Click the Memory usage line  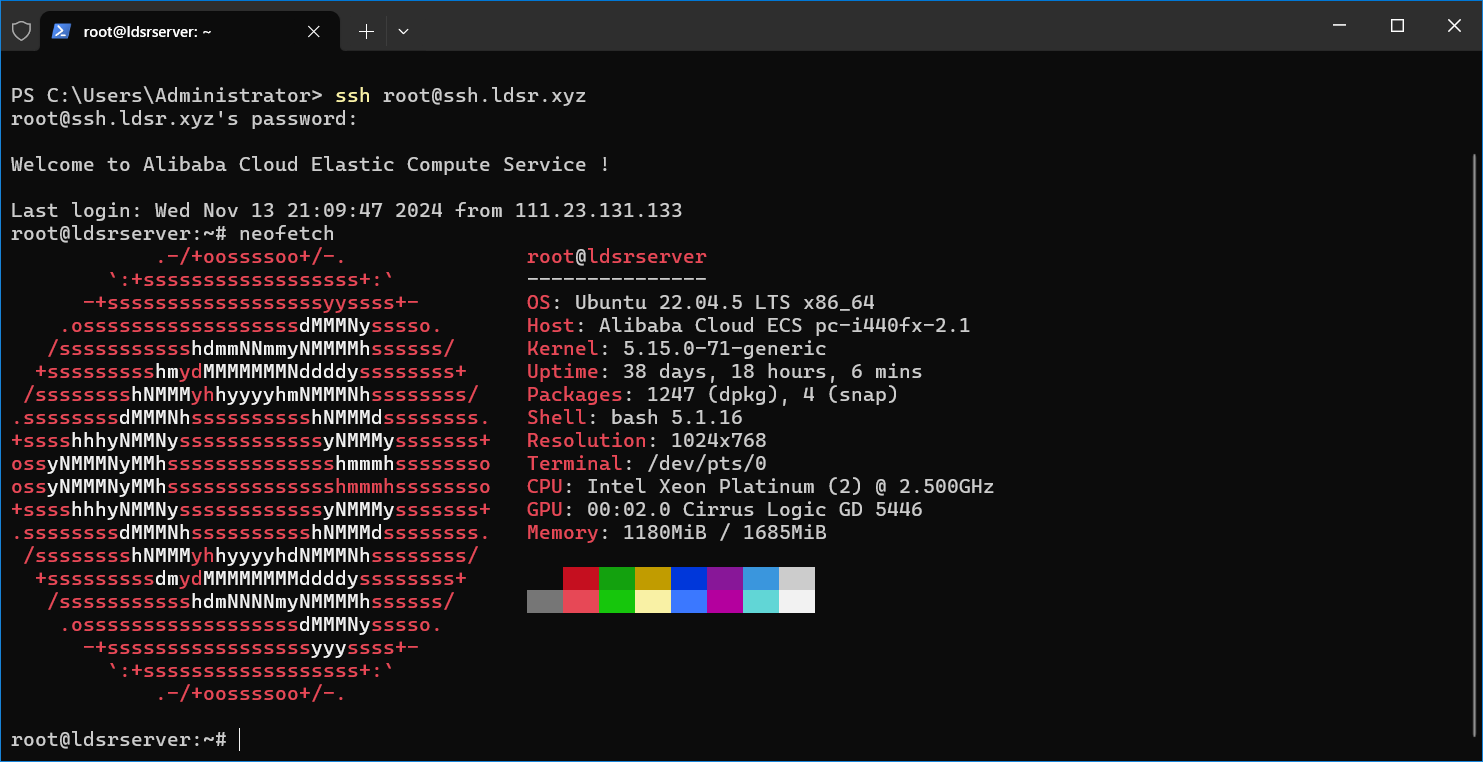point(677,533)
